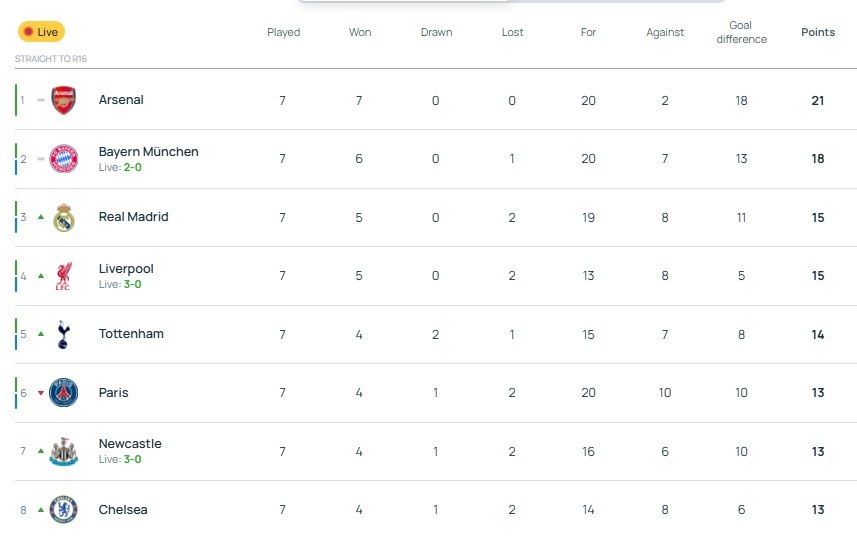This screenshot has width=857, height=543.
Task: Click the Chelsea club crest
Action: [63, 510]
